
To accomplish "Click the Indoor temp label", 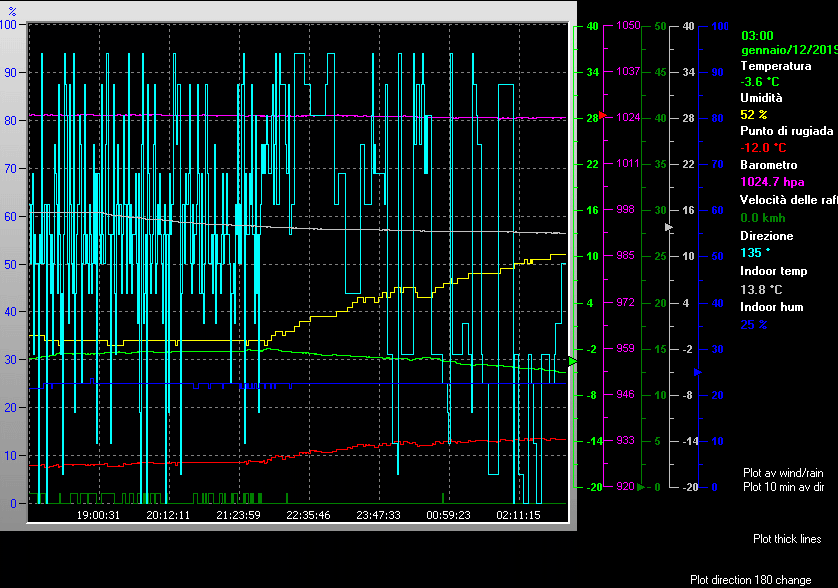I will (773, 271).
